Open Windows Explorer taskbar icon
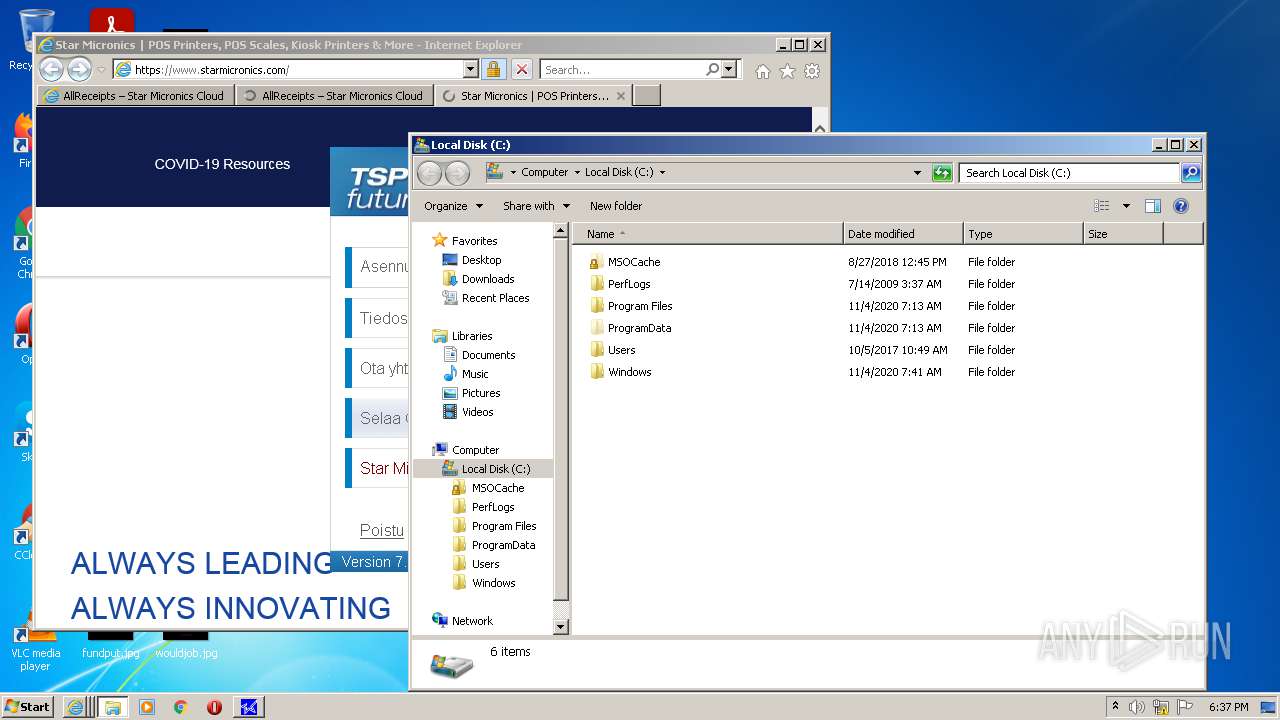 112,707
